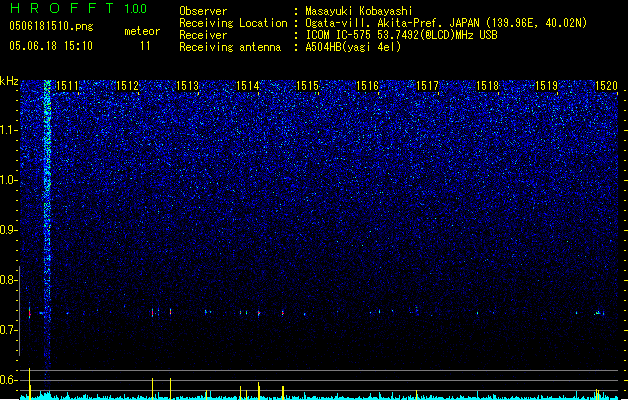This screenshot has width=629, height=400.
Task: Select the Ogata-vill. Akita-Pref. JAPAN location text
Action: [446, 23]
